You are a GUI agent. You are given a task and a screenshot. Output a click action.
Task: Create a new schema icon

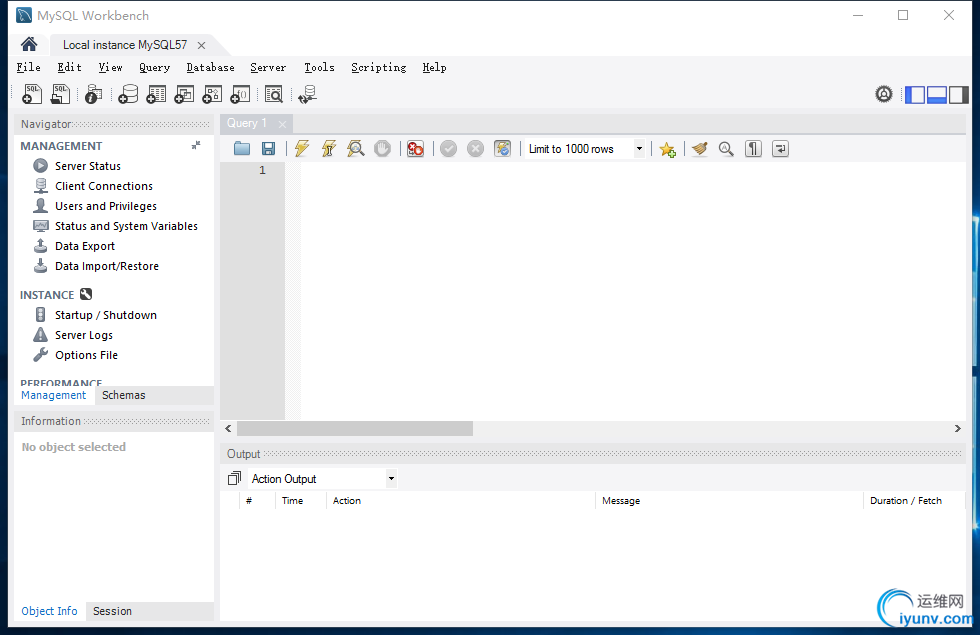point(128,94)
